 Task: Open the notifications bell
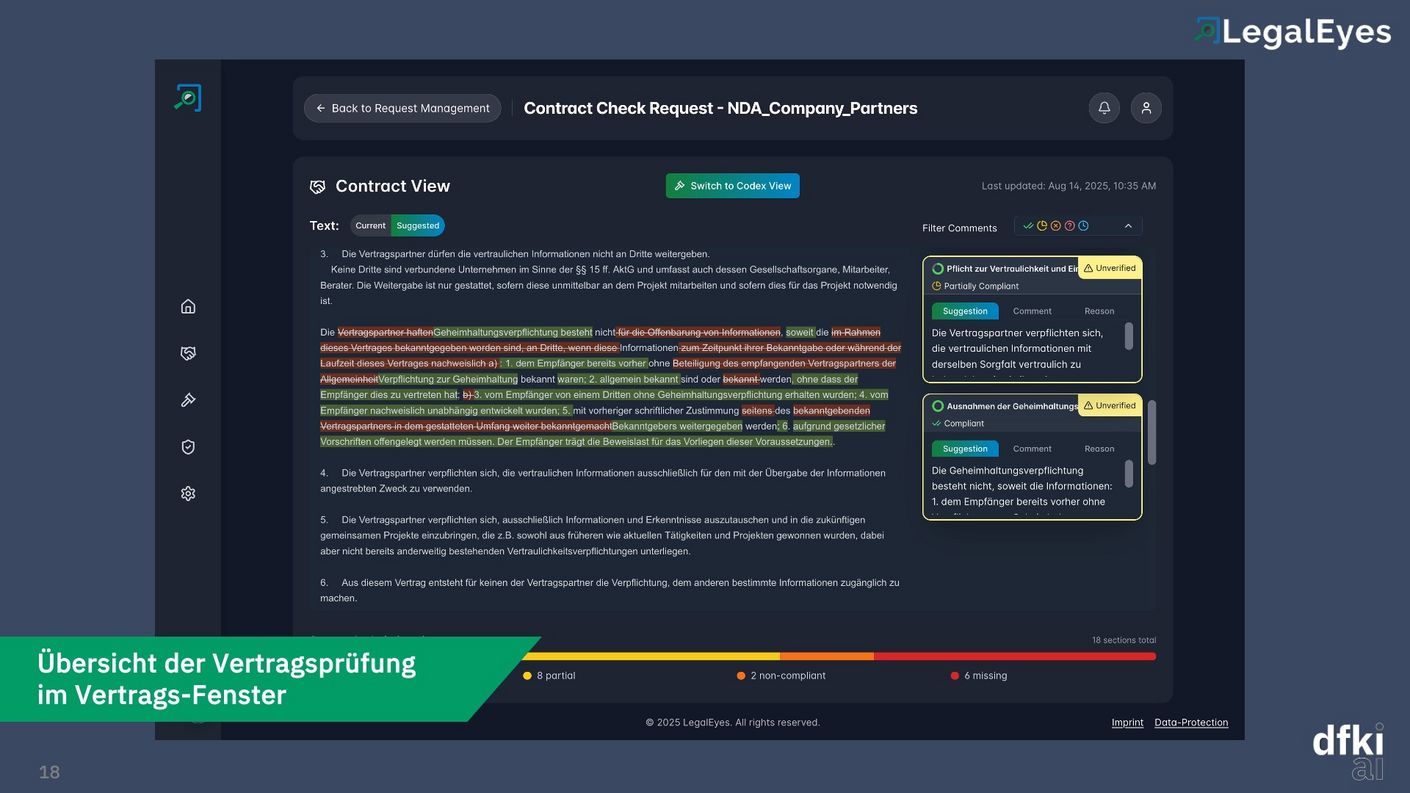[1104, 108]
